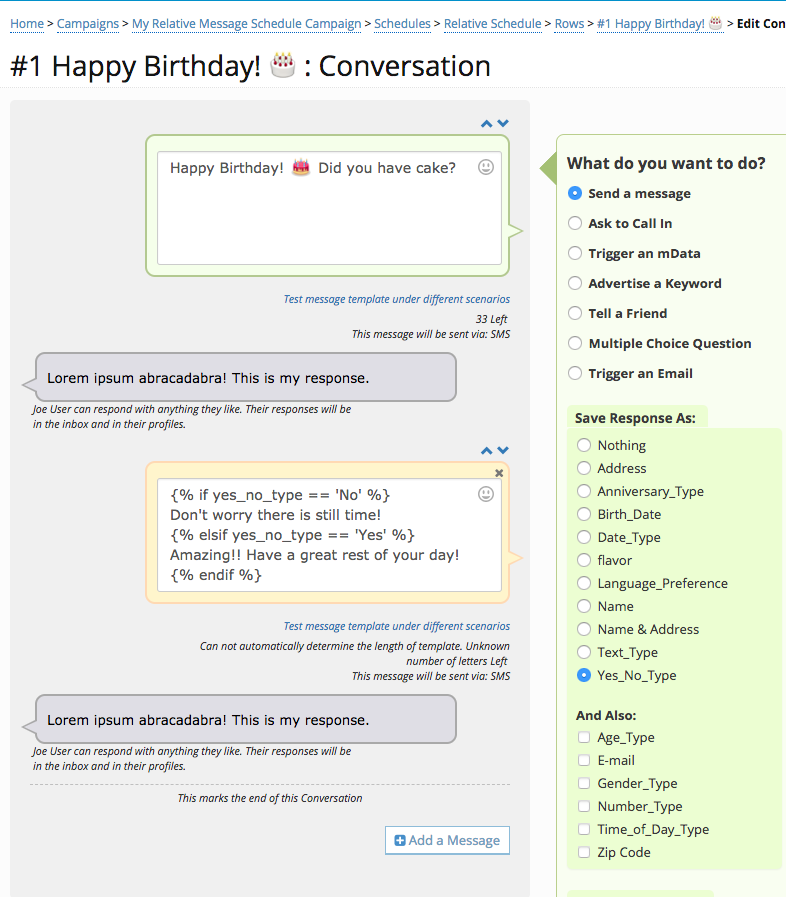Move the first message up with the up arrow
This screenshot has width=786, height=897.
486,124
